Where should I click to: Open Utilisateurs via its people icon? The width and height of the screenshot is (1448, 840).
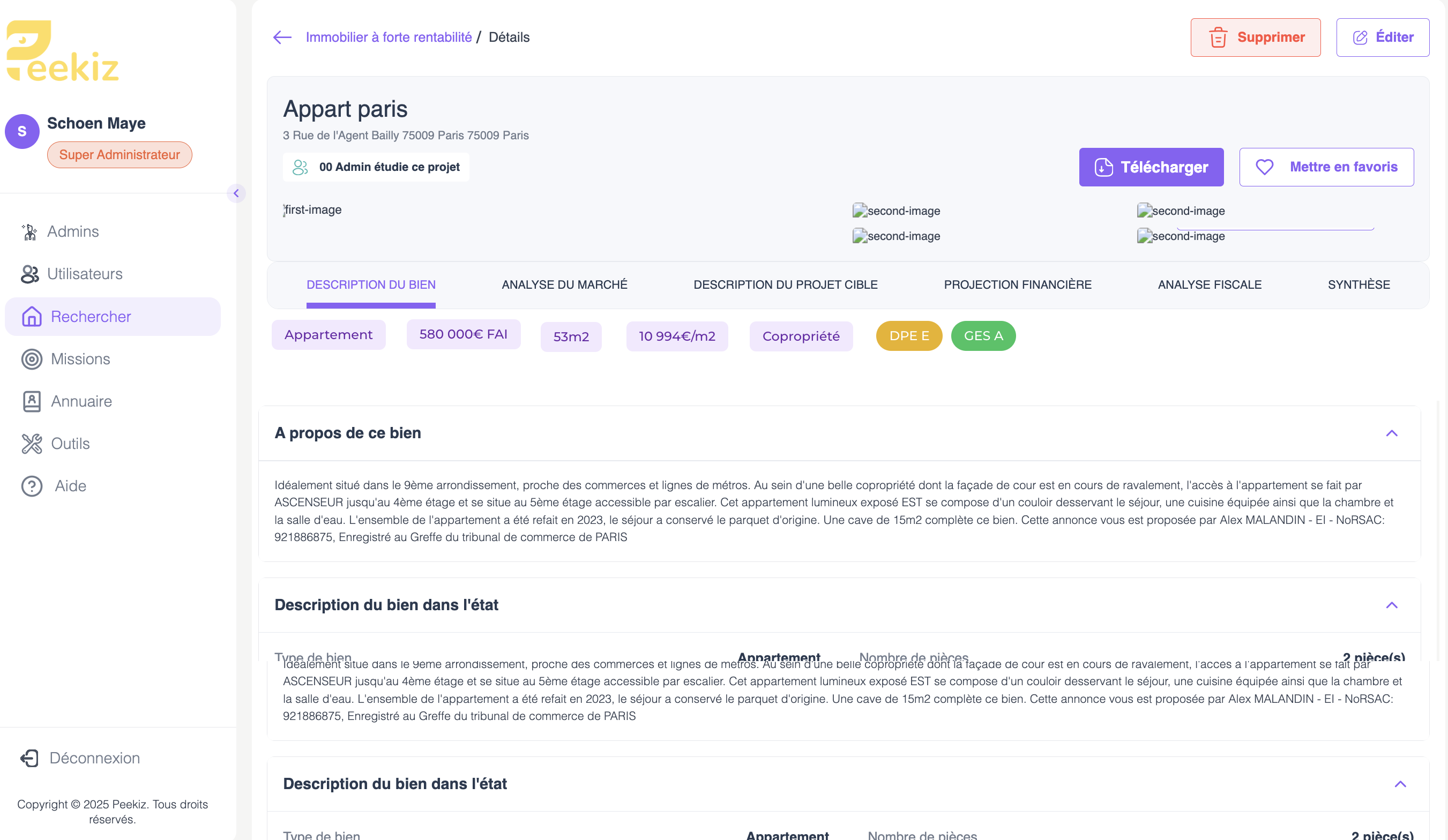30,274
